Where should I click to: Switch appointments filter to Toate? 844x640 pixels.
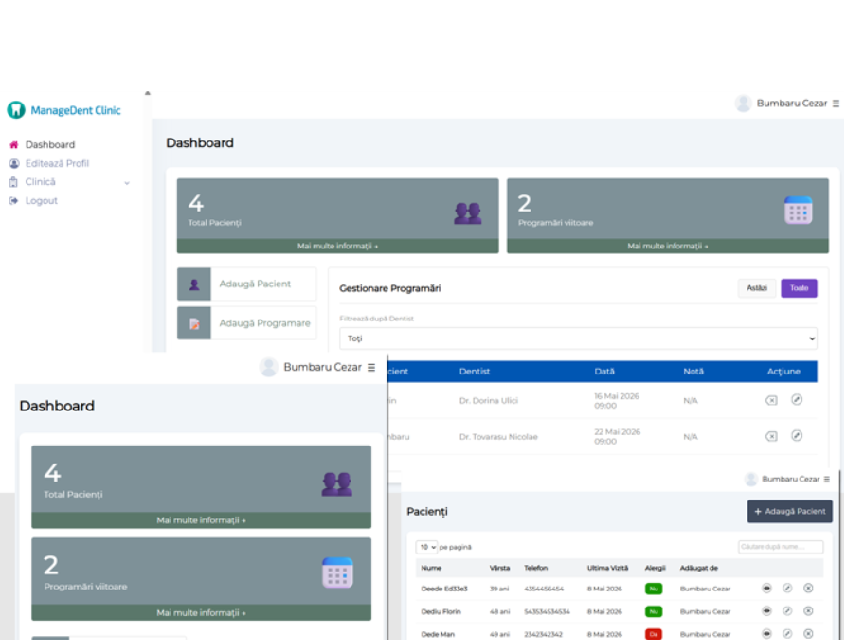click(x=799, y=288)
